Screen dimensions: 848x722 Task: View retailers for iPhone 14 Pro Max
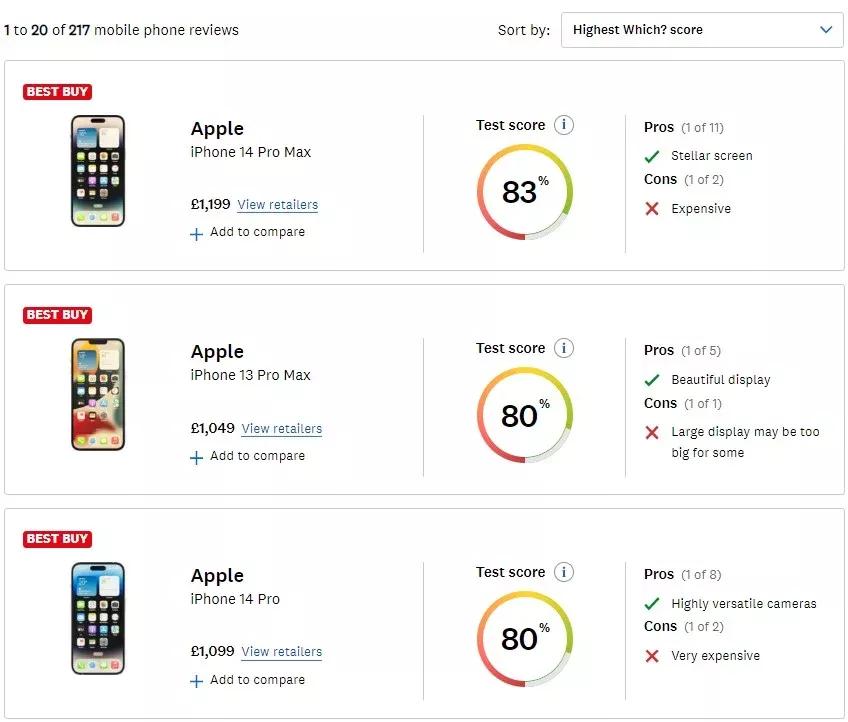point(277,205)
